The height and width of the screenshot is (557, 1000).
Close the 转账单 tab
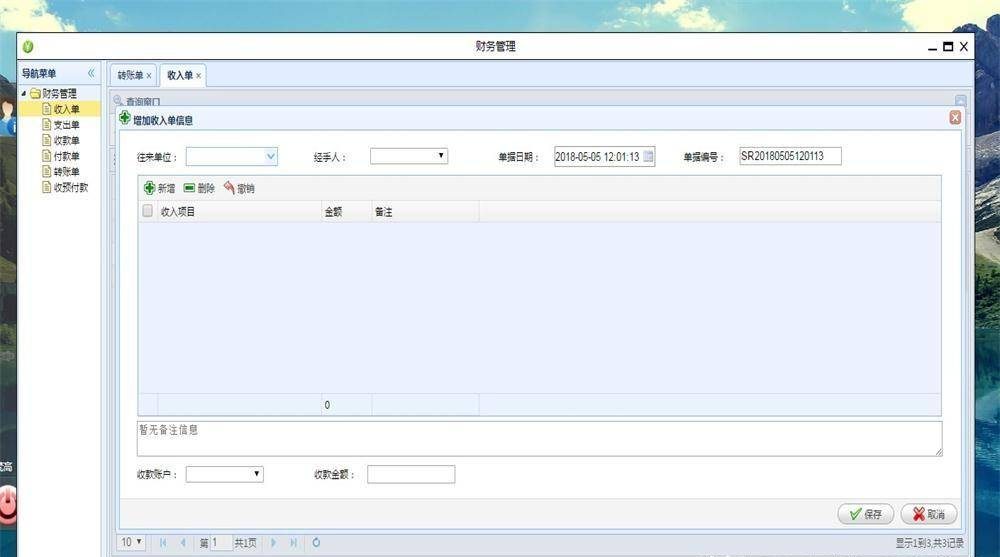149,76
